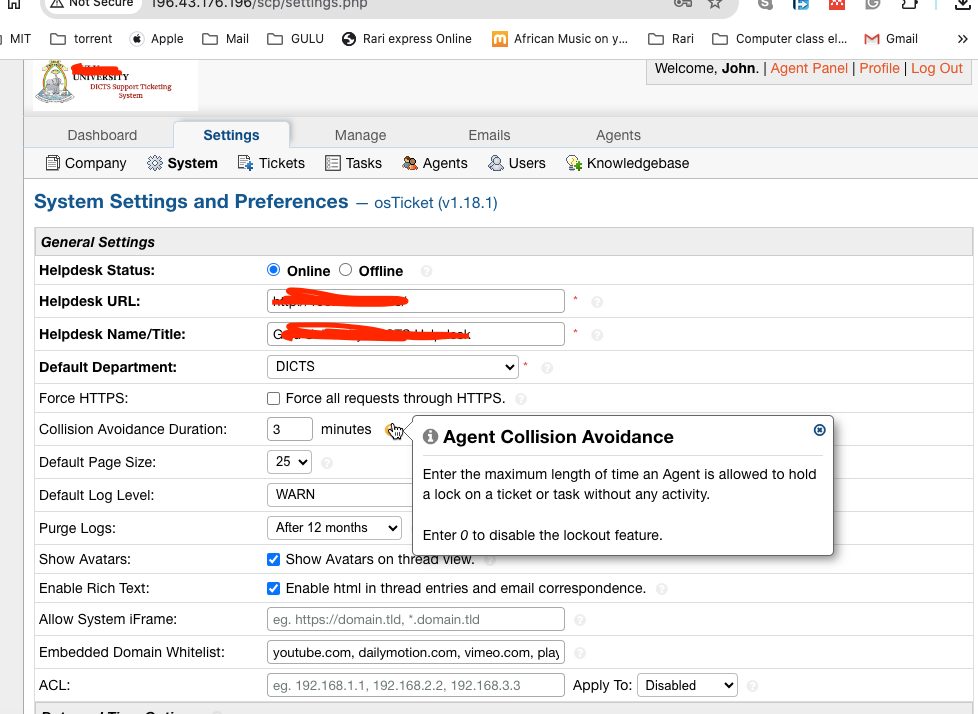Open the Default Department dropdown
This screenshot has width=978, height=714.
pos(392,367)
